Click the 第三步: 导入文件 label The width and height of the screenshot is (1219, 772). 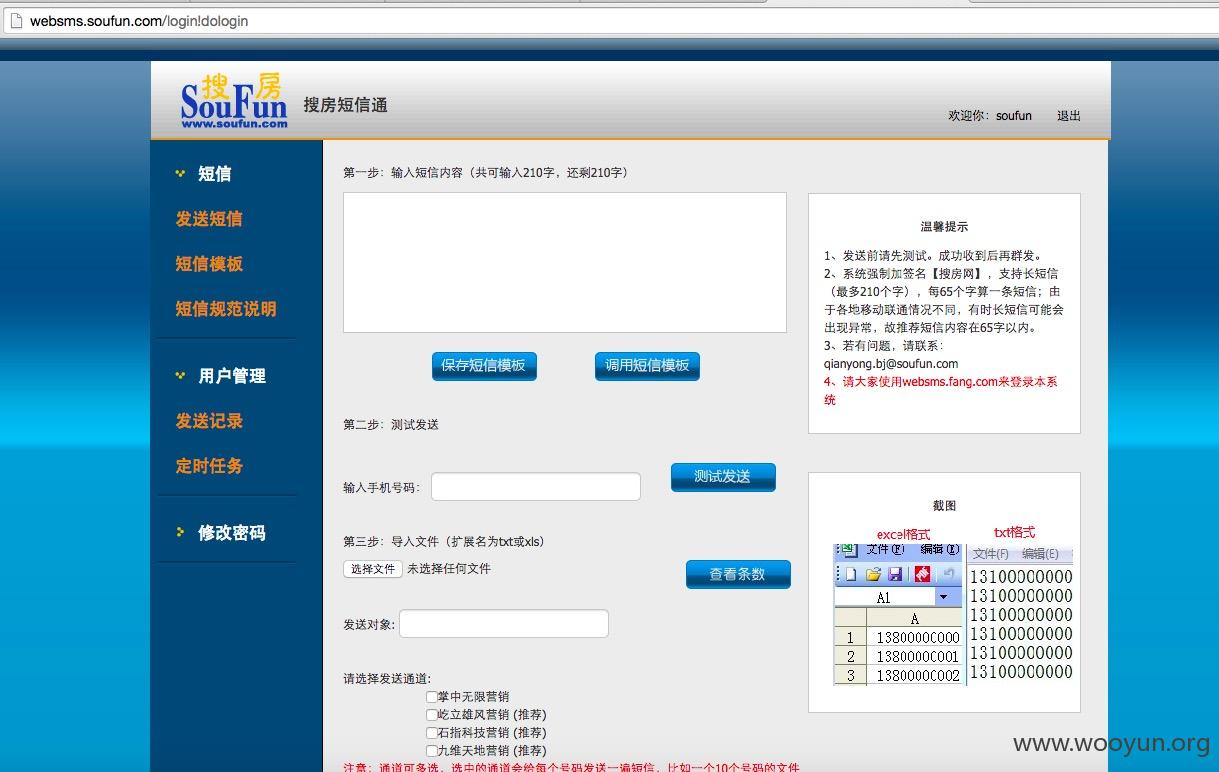click(444, 542)
